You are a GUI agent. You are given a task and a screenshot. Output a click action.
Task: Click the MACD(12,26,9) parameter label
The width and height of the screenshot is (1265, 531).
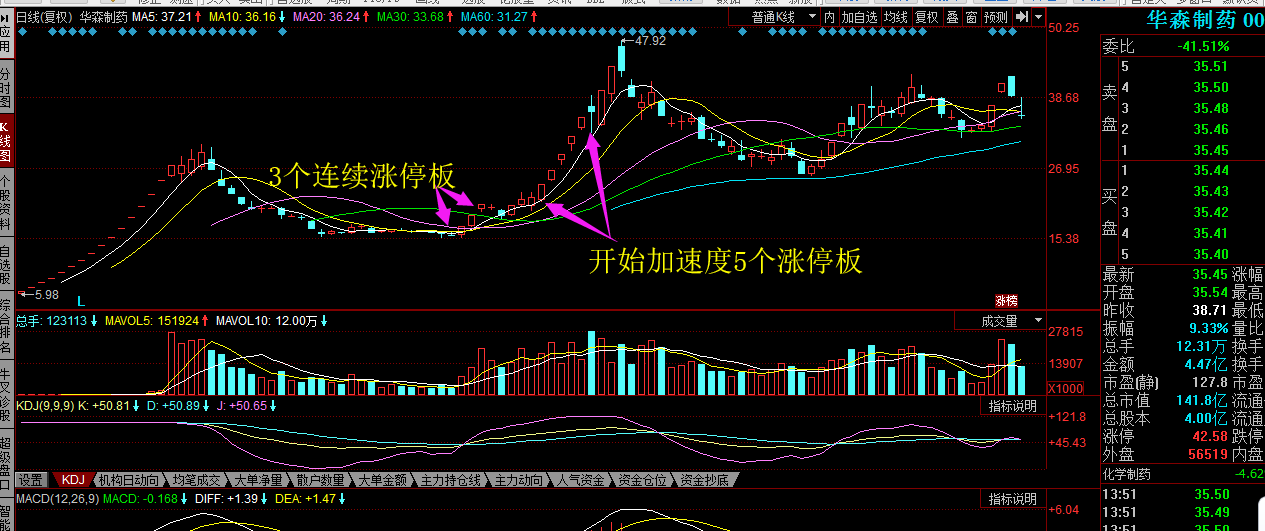tap(56, 498)
